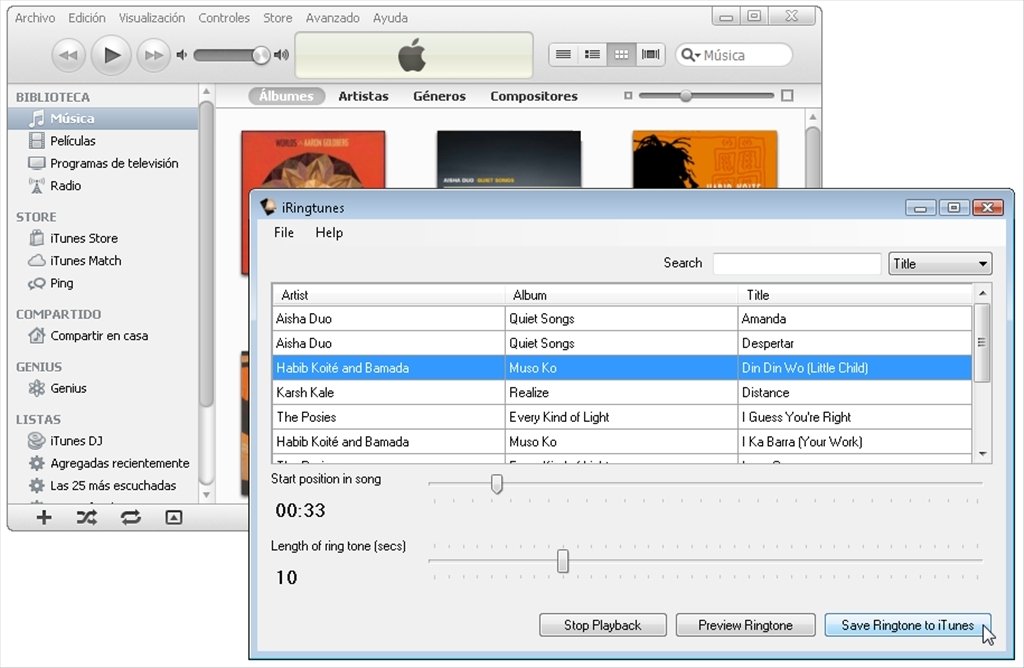Switch iTunes to grid view
Screen dimensions: 1024x668
621,54
